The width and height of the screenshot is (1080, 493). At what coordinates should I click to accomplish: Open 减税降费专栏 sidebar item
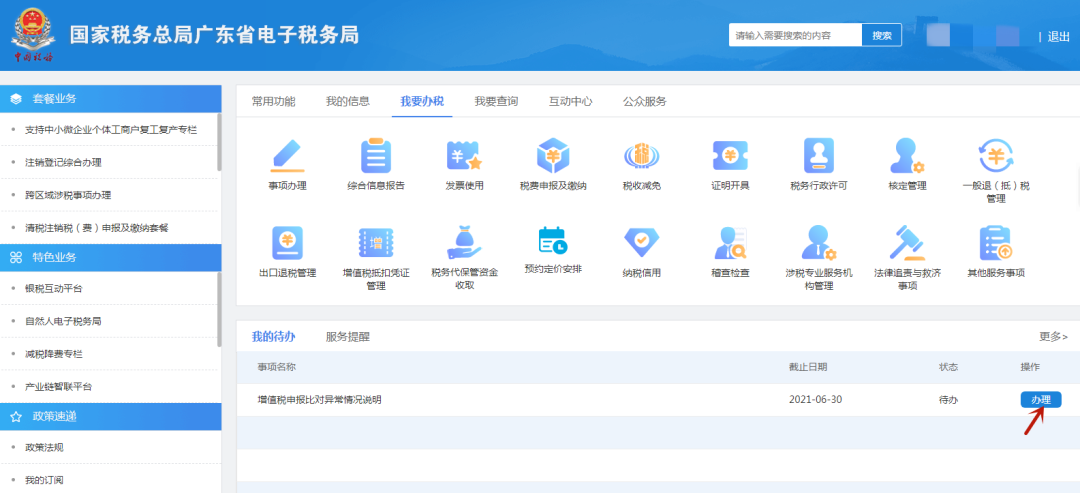click(54, 354)
